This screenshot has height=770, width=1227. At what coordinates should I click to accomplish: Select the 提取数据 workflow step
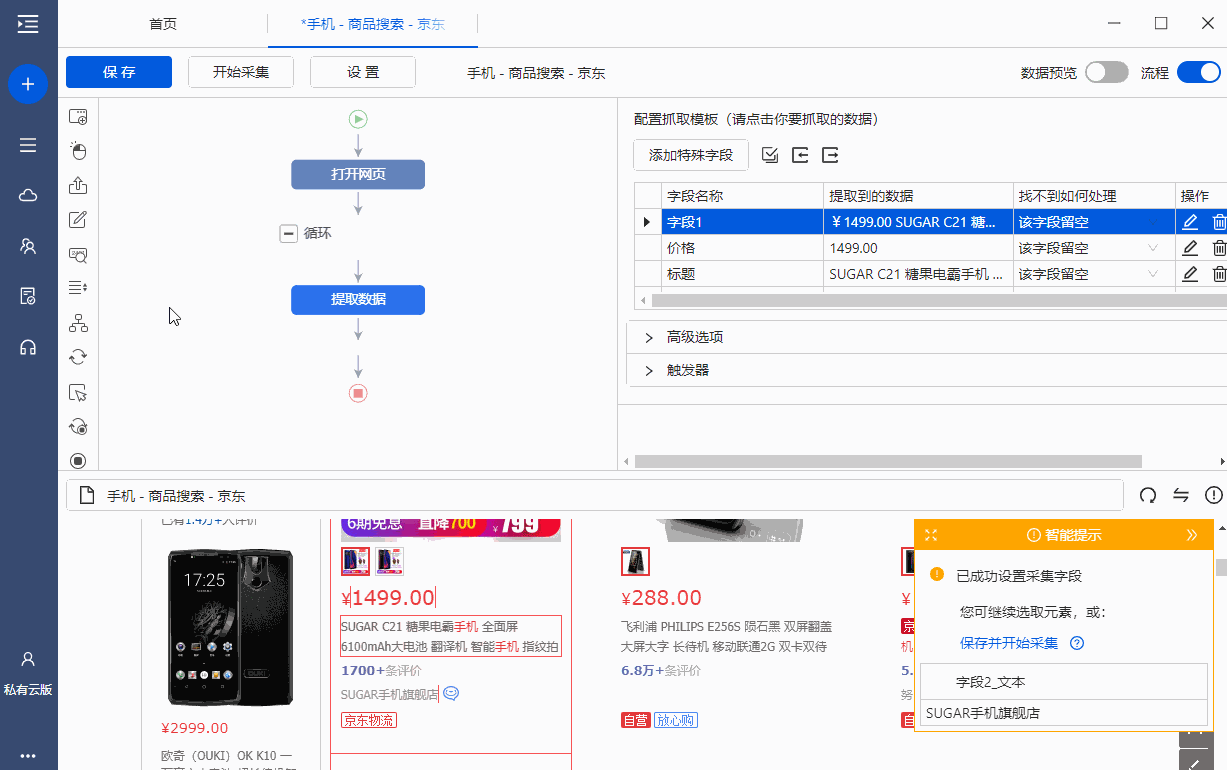point(358,299)
